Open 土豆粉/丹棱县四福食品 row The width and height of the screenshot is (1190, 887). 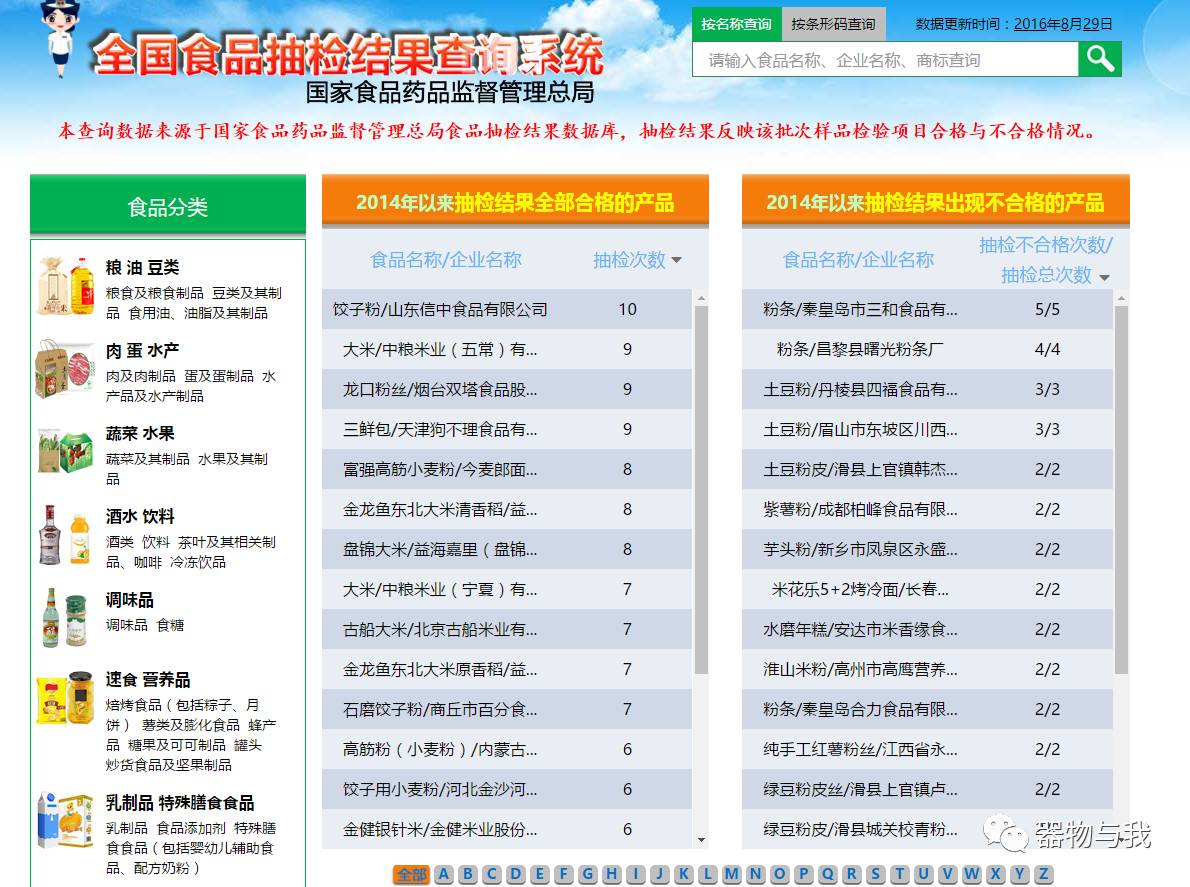(927, 389)
